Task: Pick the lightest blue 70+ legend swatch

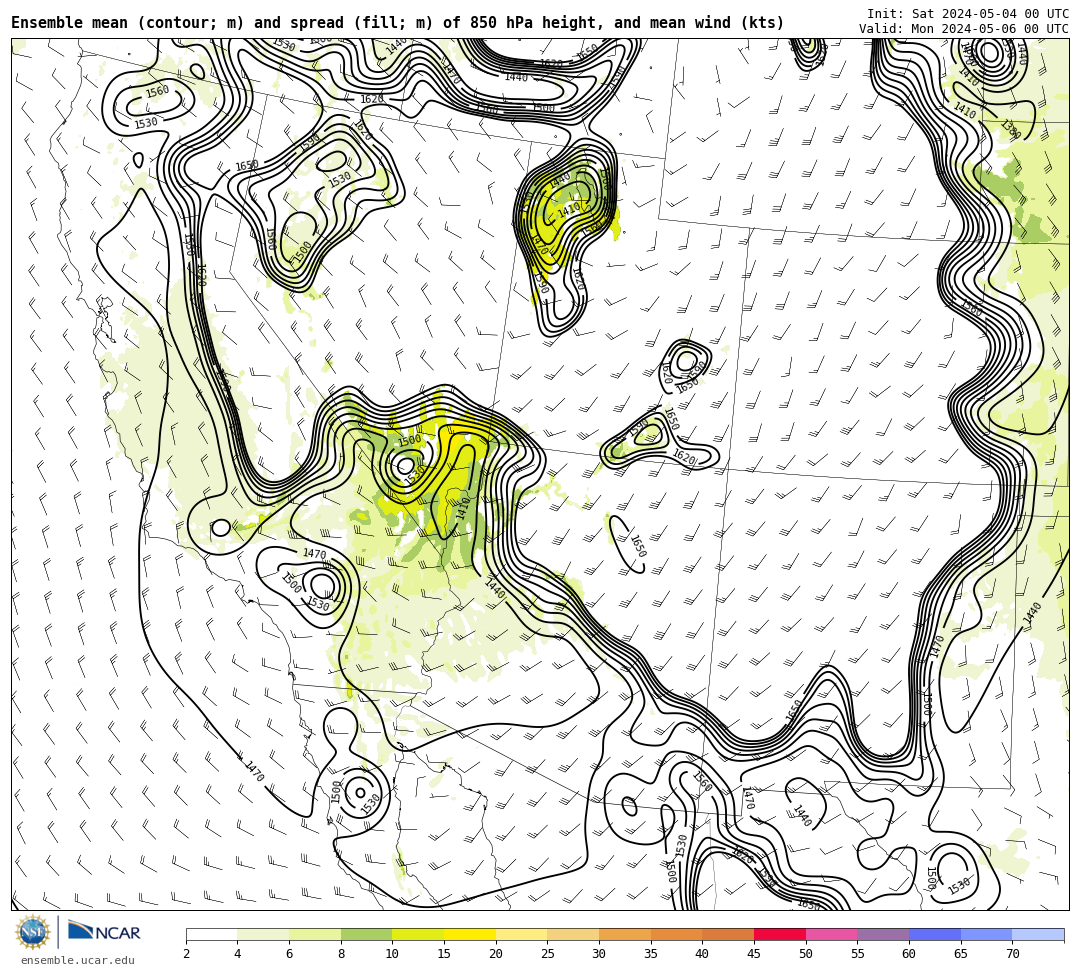Action: (x=1038, y=934)
